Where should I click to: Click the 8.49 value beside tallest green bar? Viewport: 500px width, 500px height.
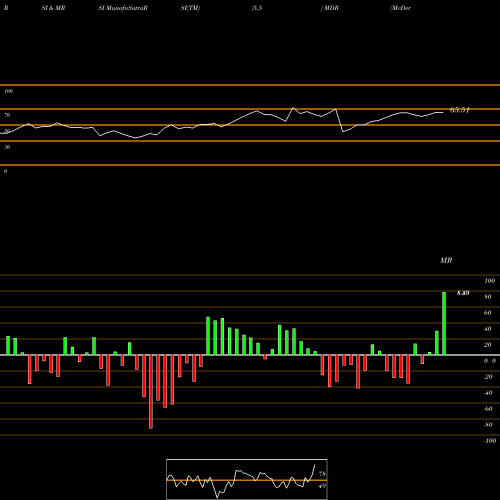coord(463,293)
